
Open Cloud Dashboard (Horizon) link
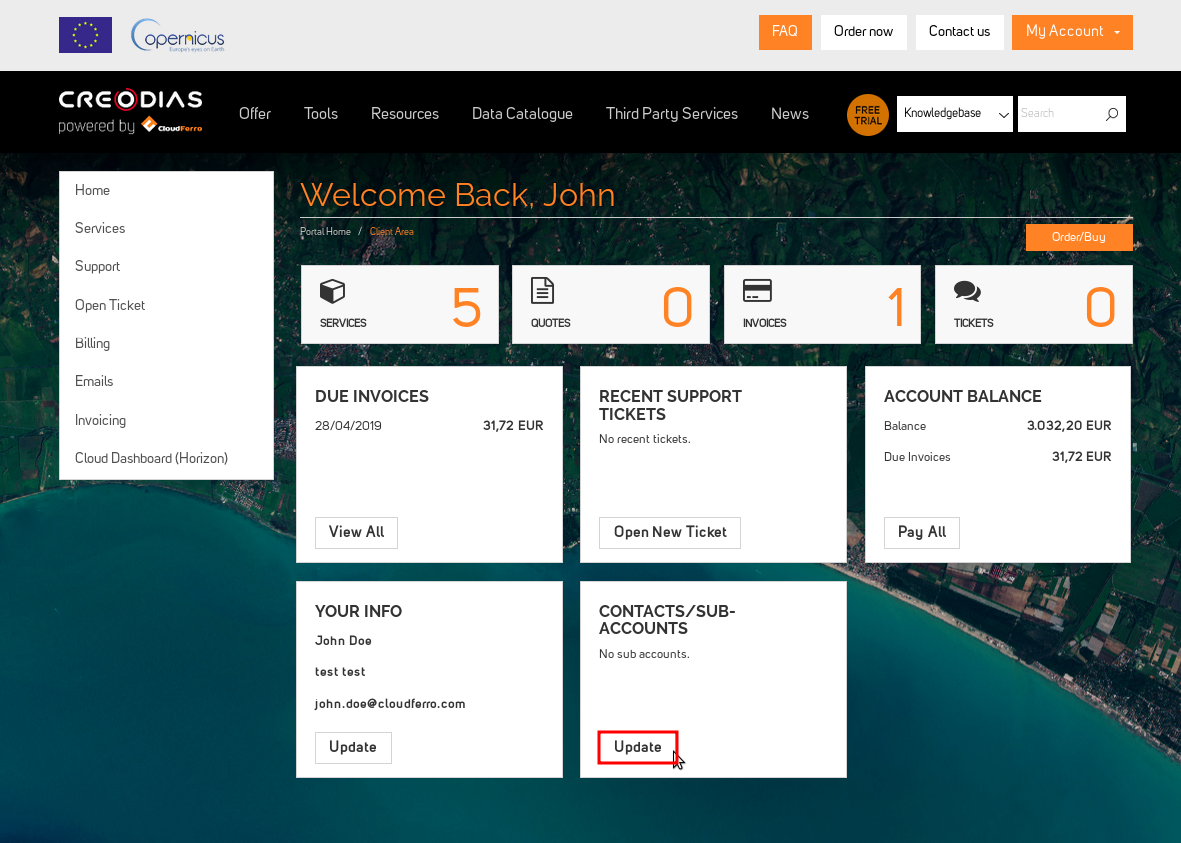[x=151, y=458]
